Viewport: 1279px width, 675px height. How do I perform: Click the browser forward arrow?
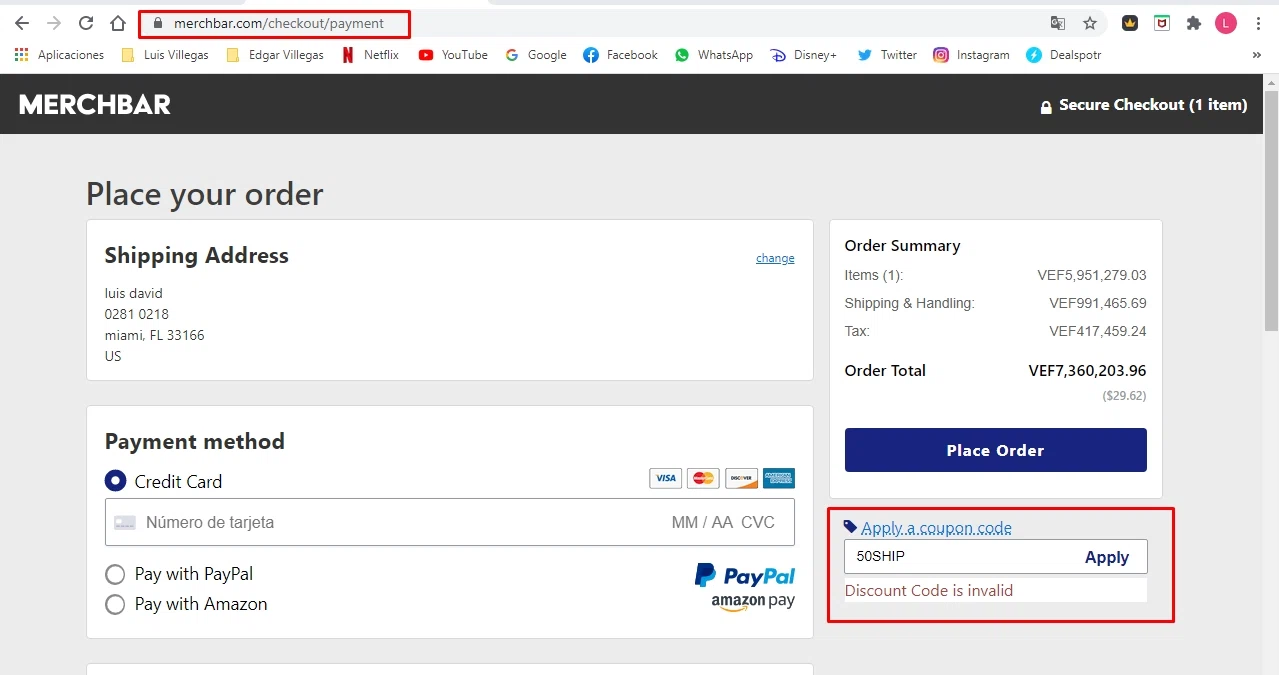point(54,23)
